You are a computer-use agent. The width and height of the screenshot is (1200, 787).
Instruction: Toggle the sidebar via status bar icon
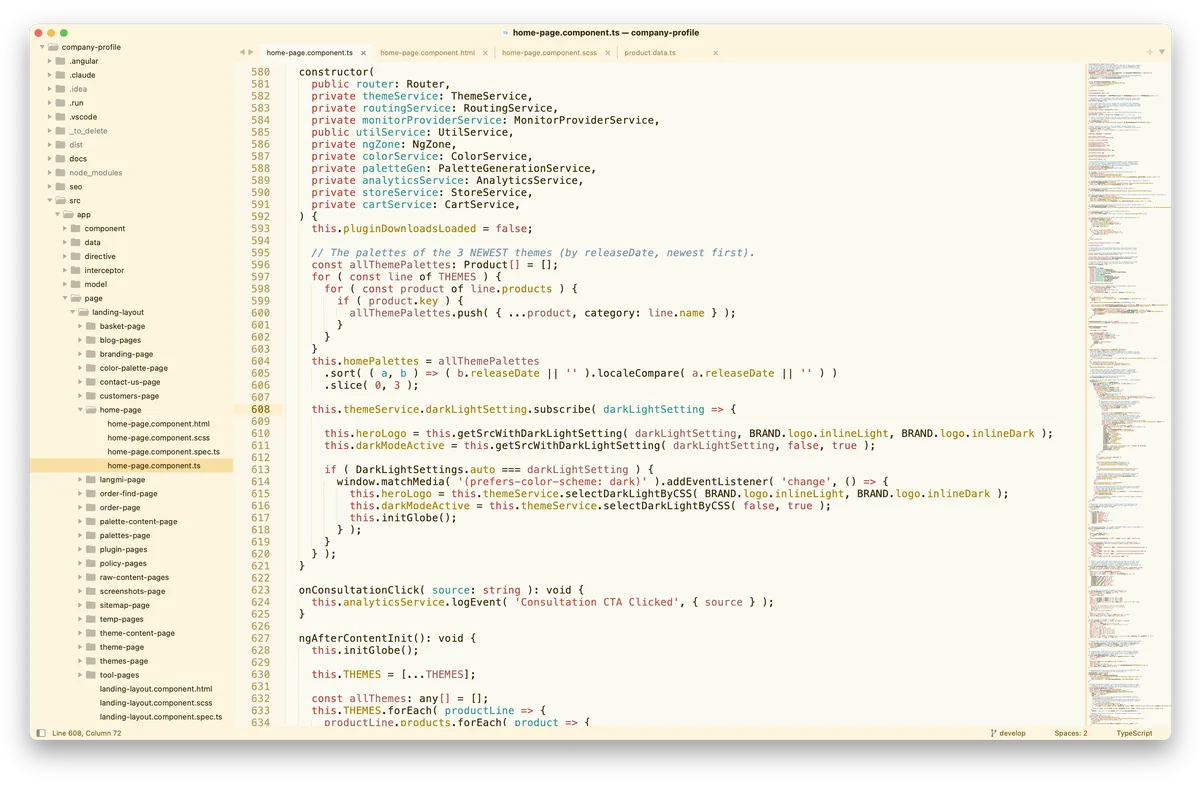pyautogui.click(x=40, y=733)
